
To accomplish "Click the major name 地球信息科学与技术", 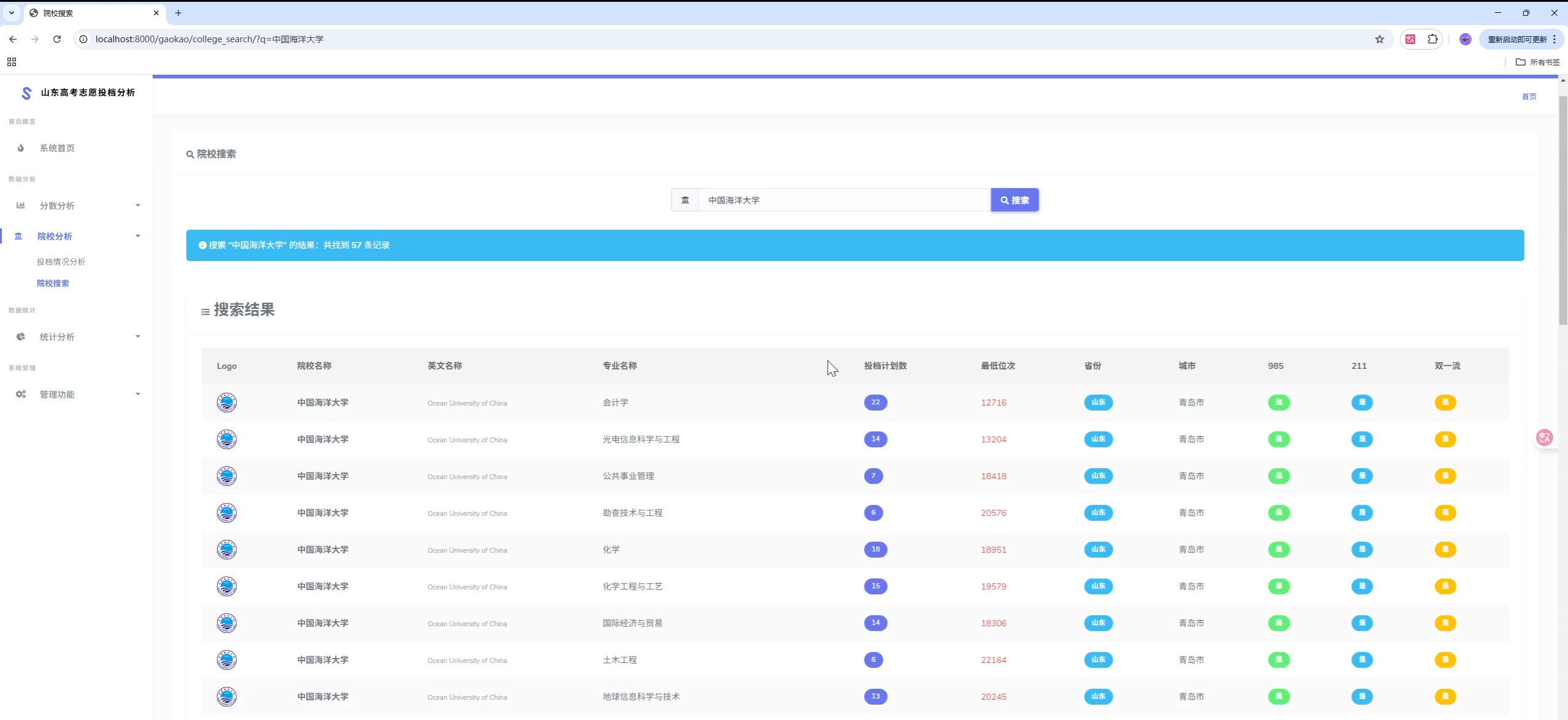I will pos(641,697).
